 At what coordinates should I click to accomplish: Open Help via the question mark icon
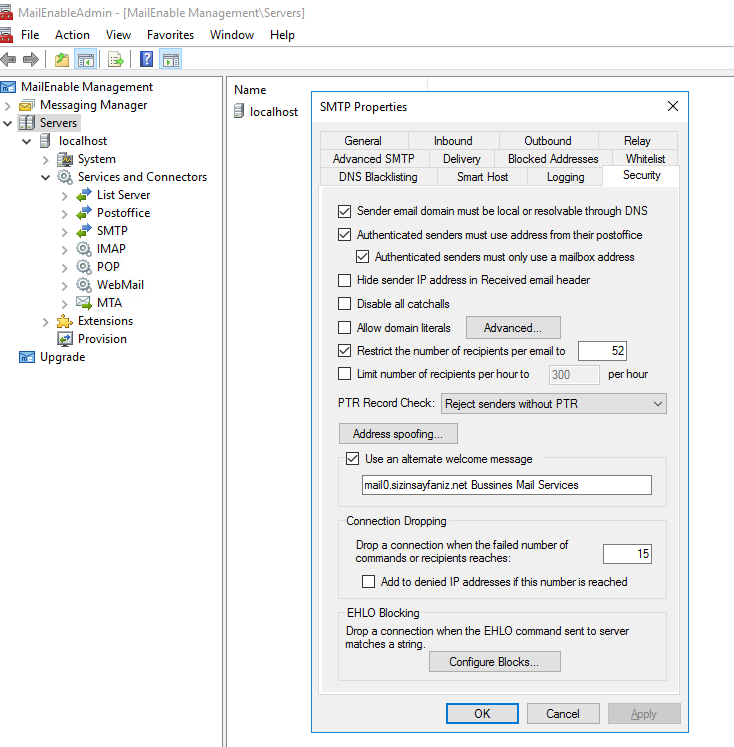[146, 59]
